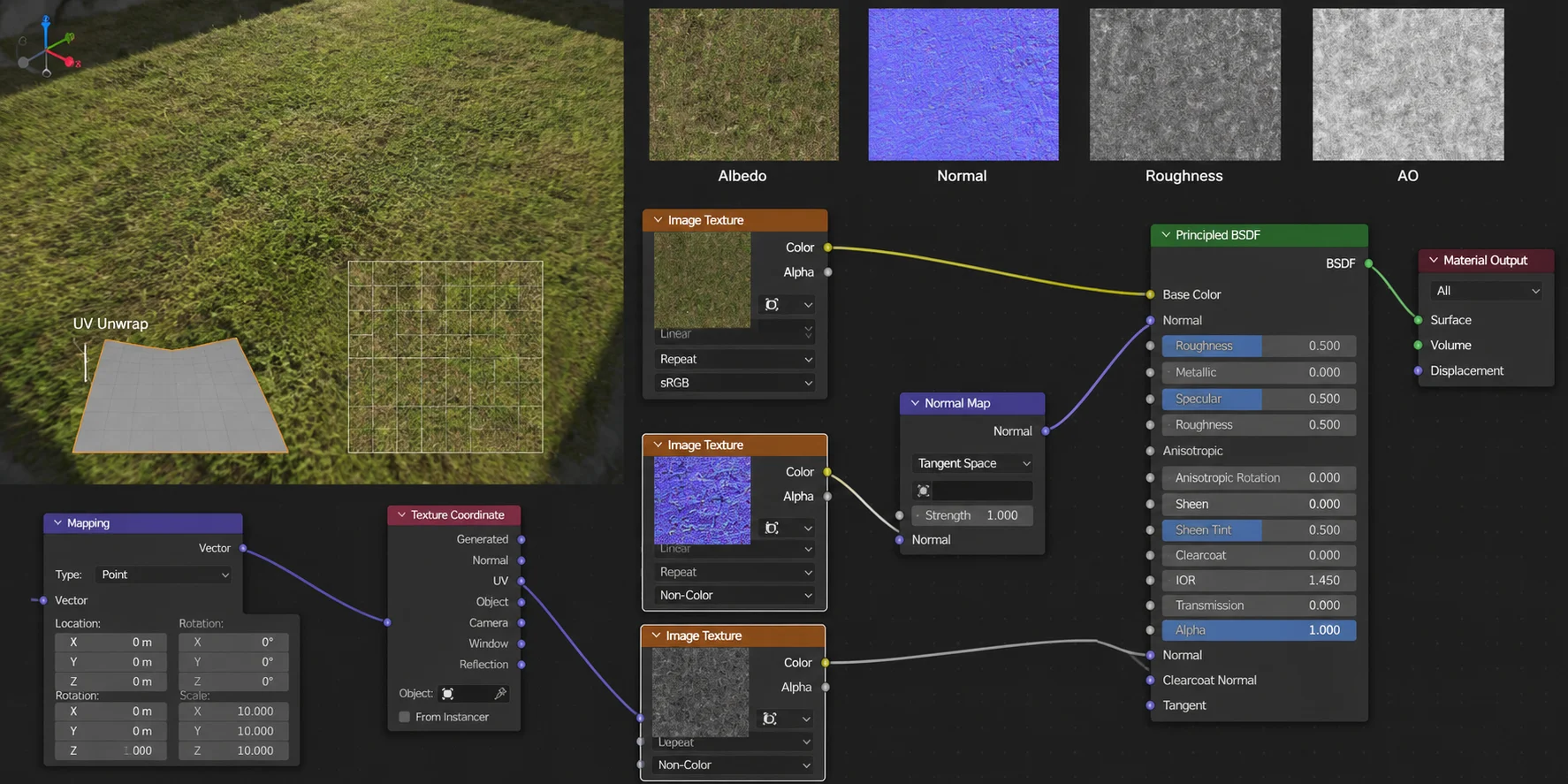The height and width of the screenshot is (784, 1568).
Task: Select the gray UV Unwrap plane
Action: pyautogui.click(x=179, y=398)
